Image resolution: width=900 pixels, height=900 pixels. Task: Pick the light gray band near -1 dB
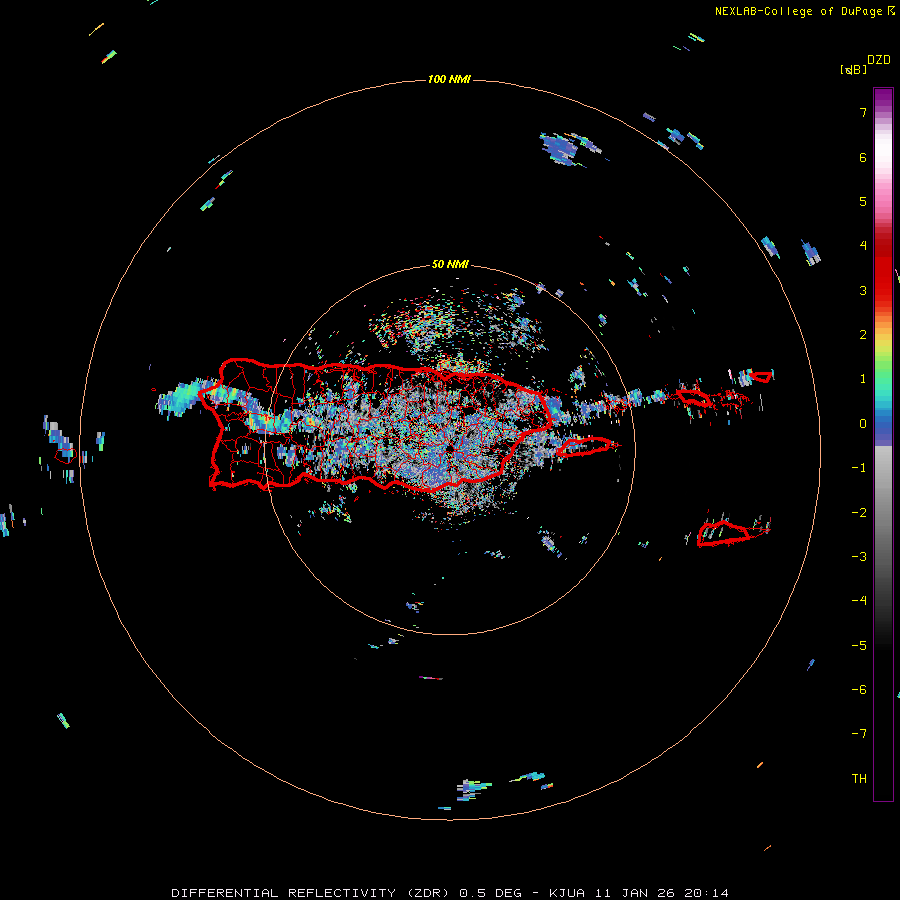(883, 465)
